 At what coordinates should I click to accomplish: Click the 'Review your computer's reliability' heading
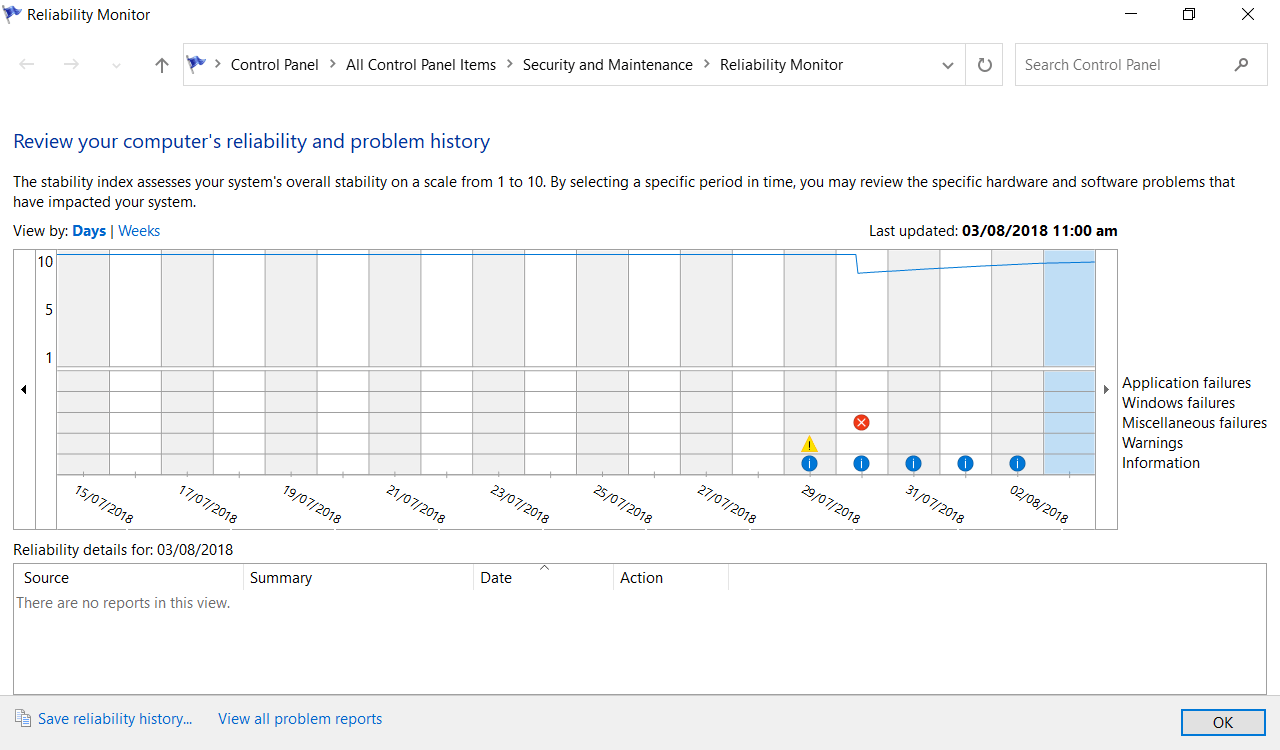point(251,142)
